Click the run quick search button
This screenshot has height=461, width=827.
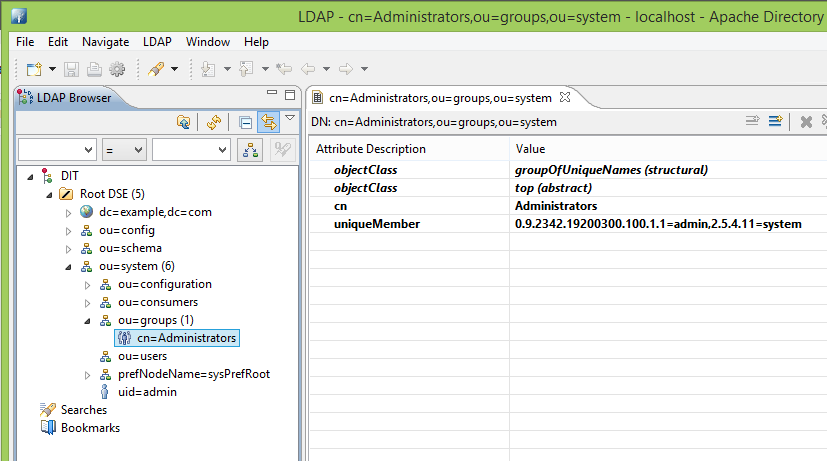click(x=282, y=150)
